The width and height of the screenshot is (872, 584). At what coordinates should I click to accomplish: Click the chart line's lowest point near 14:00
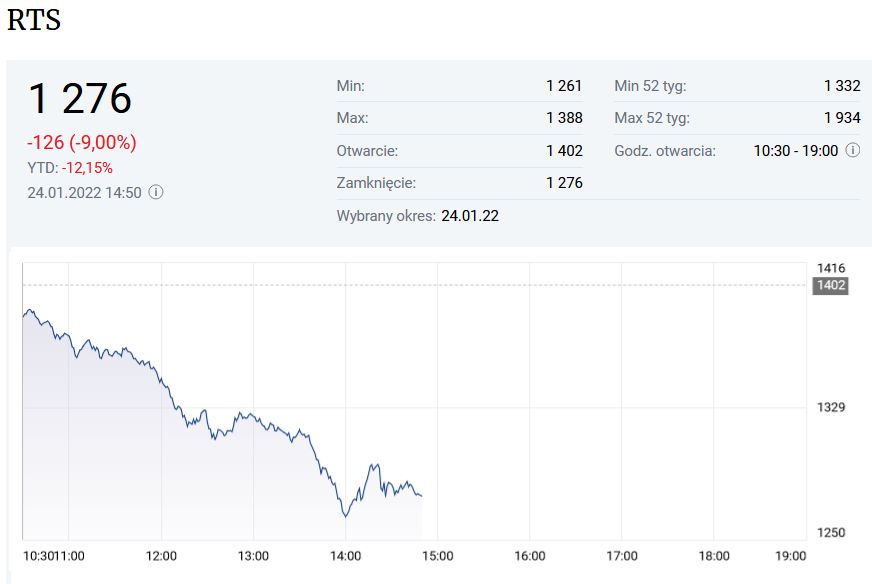click(346, 516)
